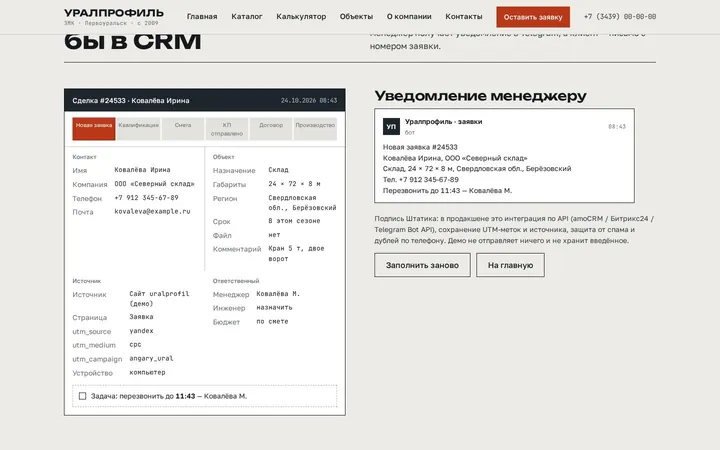This screenshot has width=720, height=450.
Task: Click the Инженер value назначить
Action: pos(274,307)
